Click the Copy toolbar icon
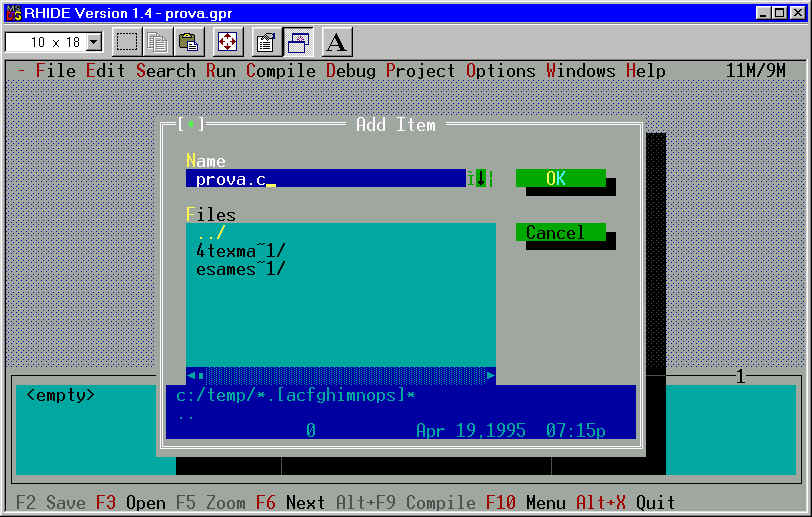812x517 pixels. pos(157,42)
